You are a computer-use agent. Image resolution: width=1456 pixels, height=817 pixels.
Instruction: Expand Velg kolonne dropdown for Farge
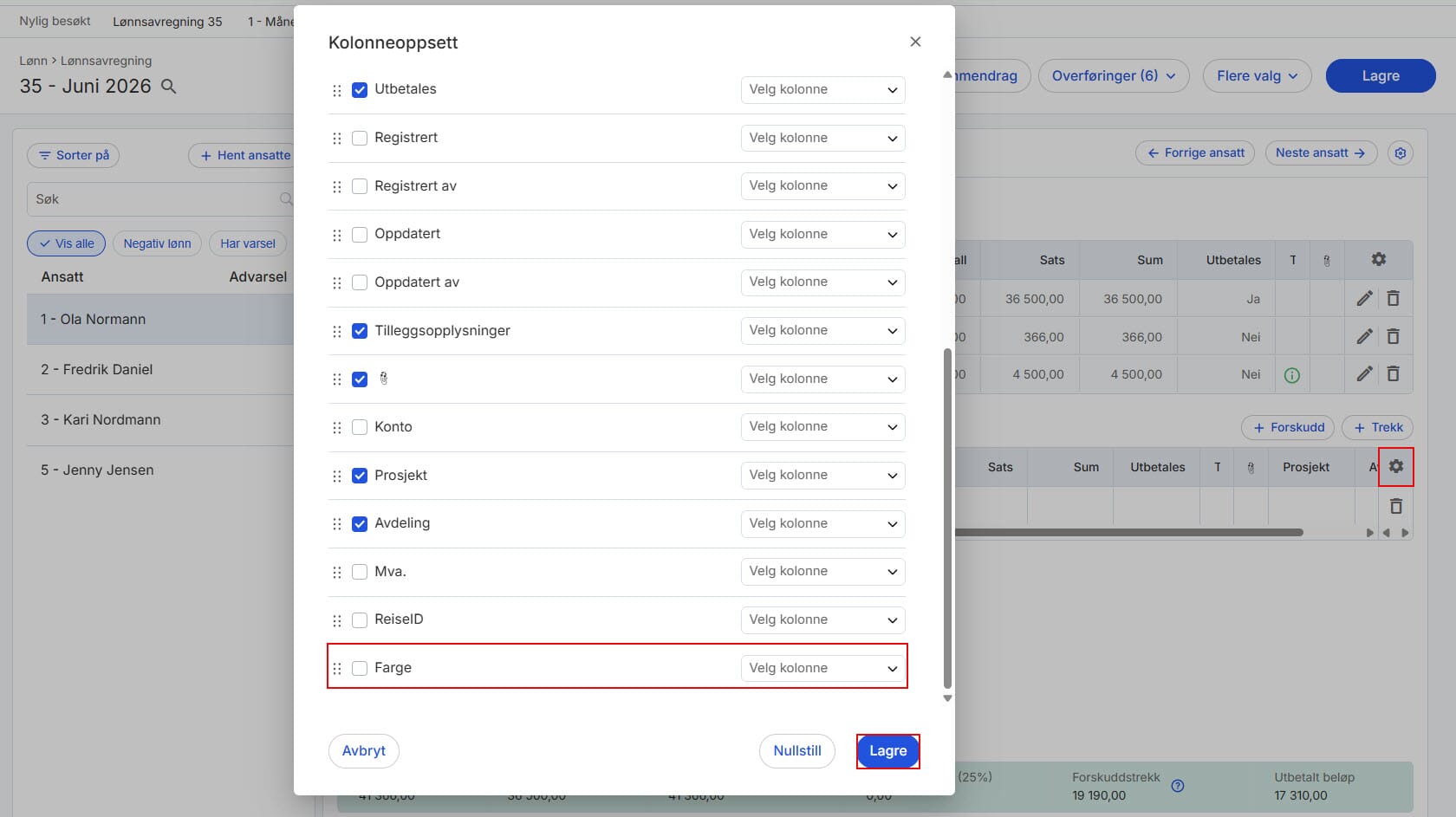[x=822, y=668]
